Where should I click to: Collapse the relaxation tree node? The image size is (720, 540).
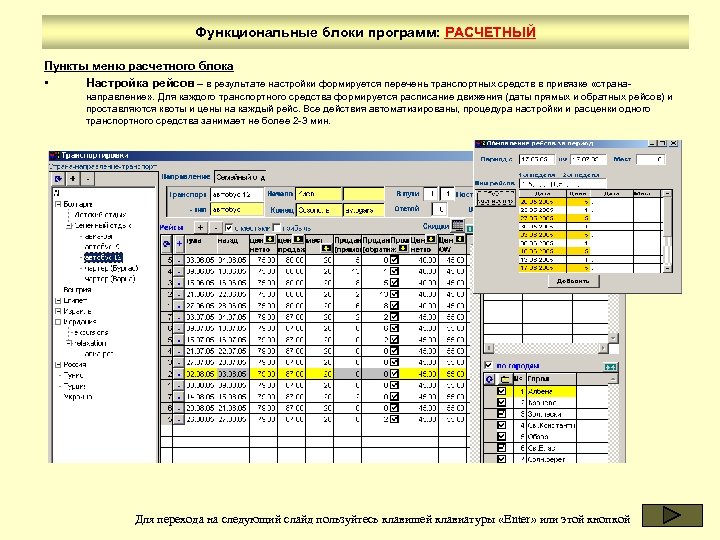[x=69, y=343]
